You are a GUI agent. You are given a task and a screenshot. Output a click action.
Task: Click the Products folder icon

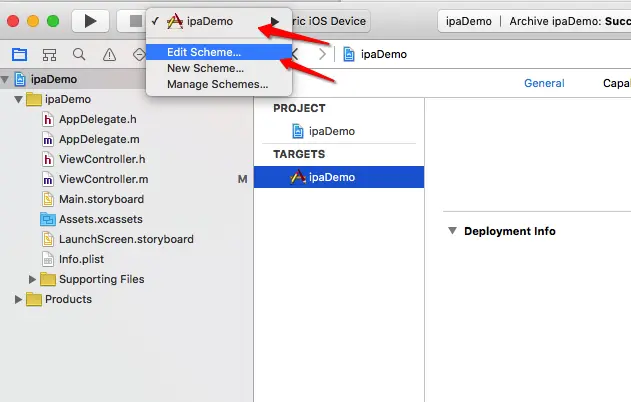34,299
